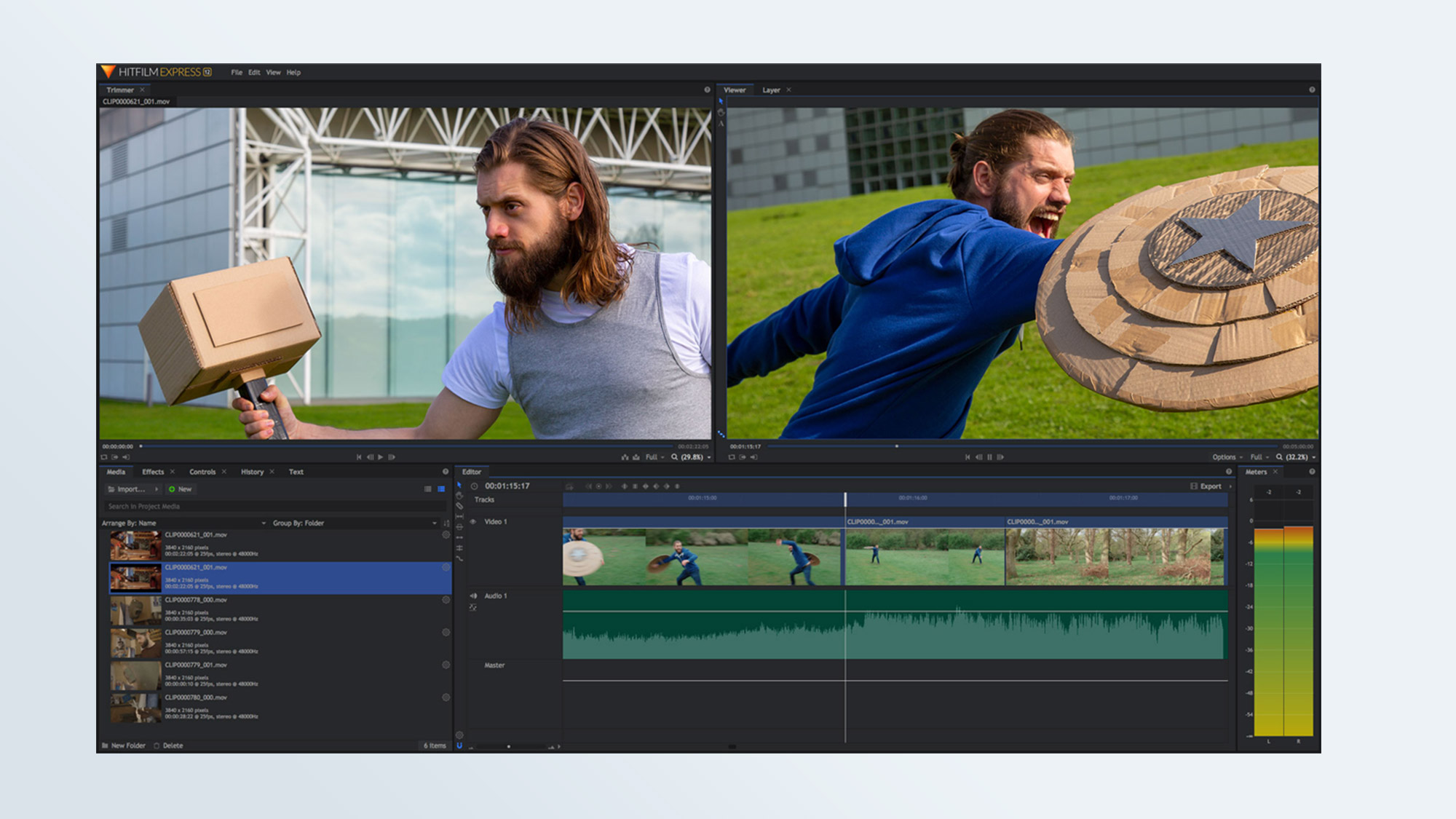Set out point in the Viewer

tap(753, 457)
